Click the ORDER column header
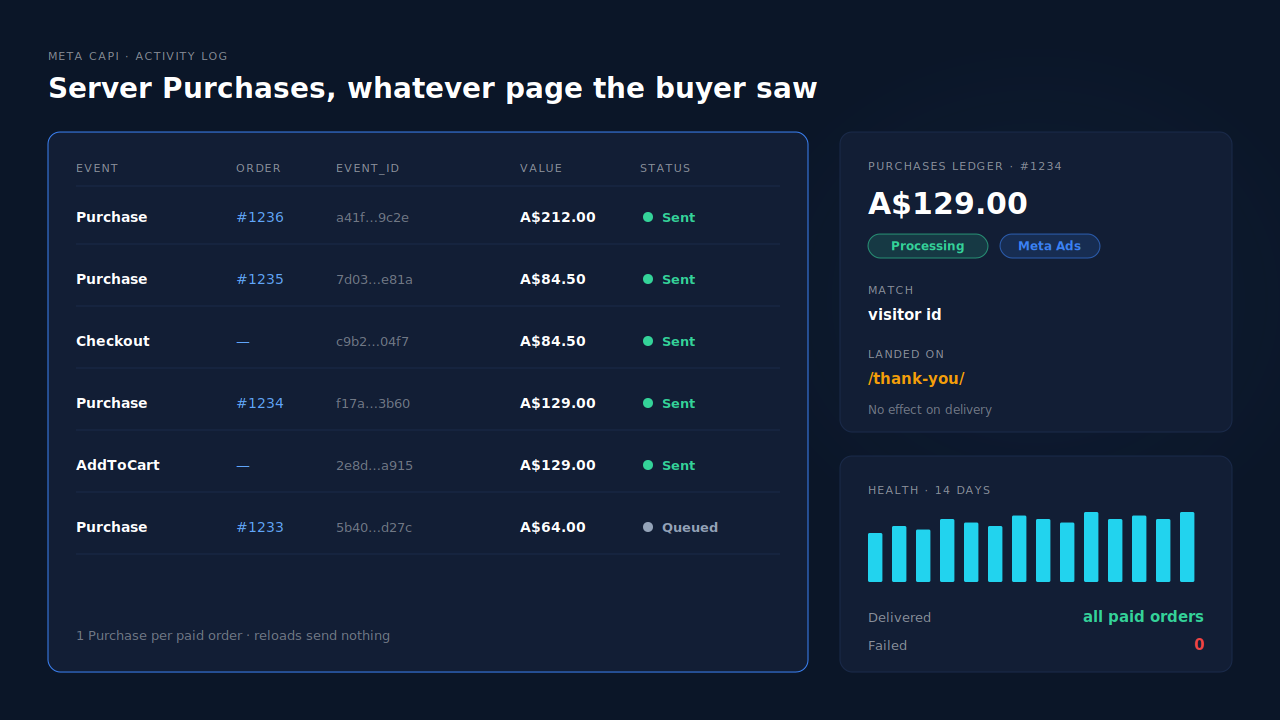The width and height of the screenshot is (1280, 720). coord(259,168)
